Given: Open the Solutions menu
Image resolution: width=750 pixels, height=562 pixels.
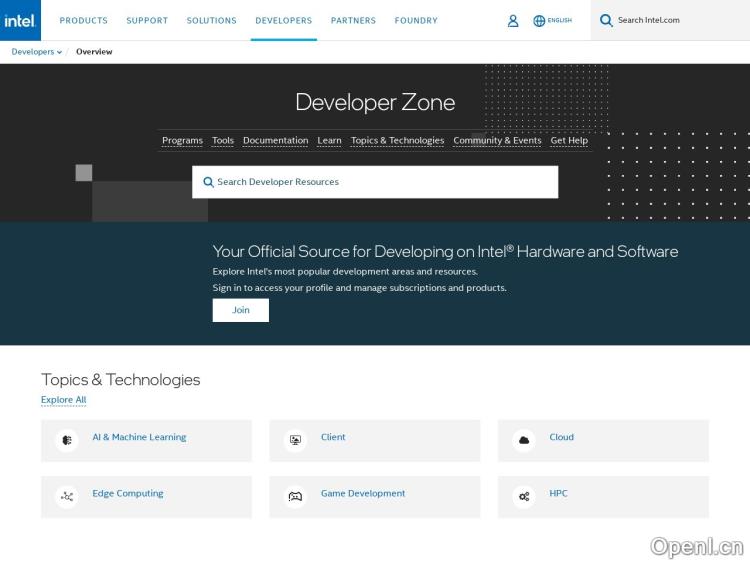Looking at the screenshot, I should [x=211, y=20].
